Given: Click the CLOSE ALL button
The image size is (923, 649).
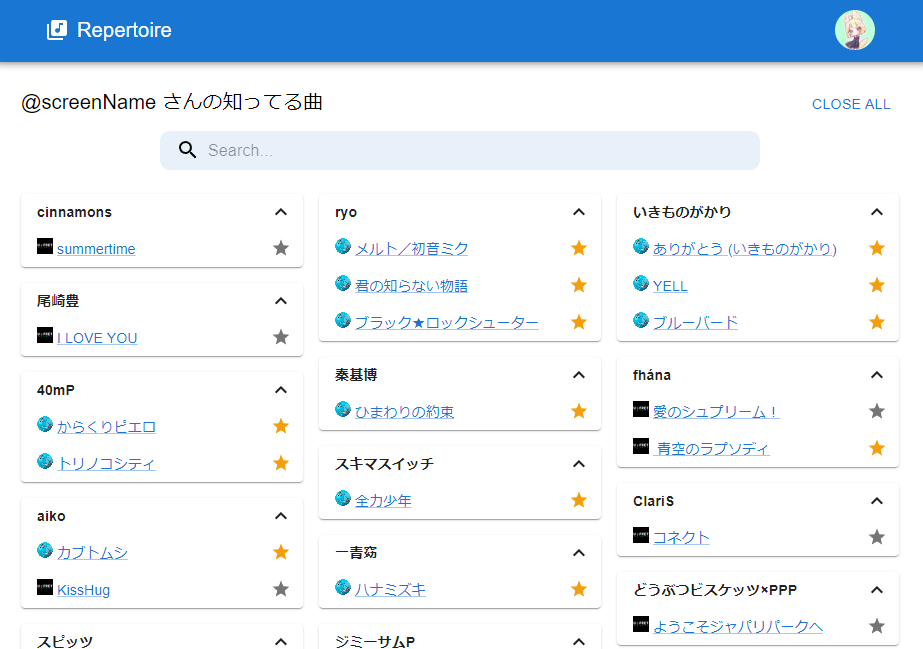Looking at the screenshot, I should [x=851, y=104].
